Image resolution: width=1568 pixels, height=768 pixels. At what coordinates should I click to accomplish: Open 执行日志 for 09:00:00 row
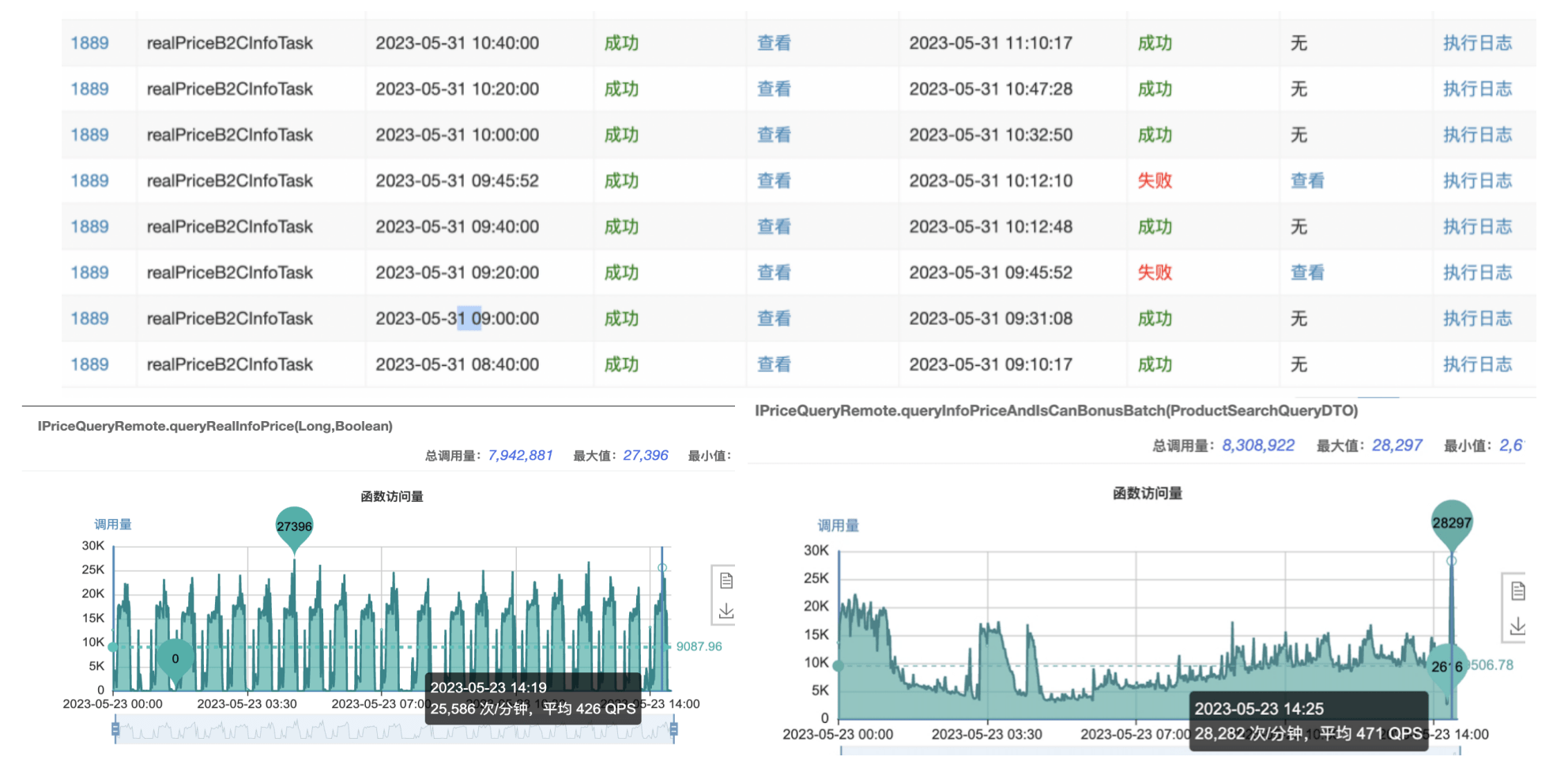[x=1477, y=318]
